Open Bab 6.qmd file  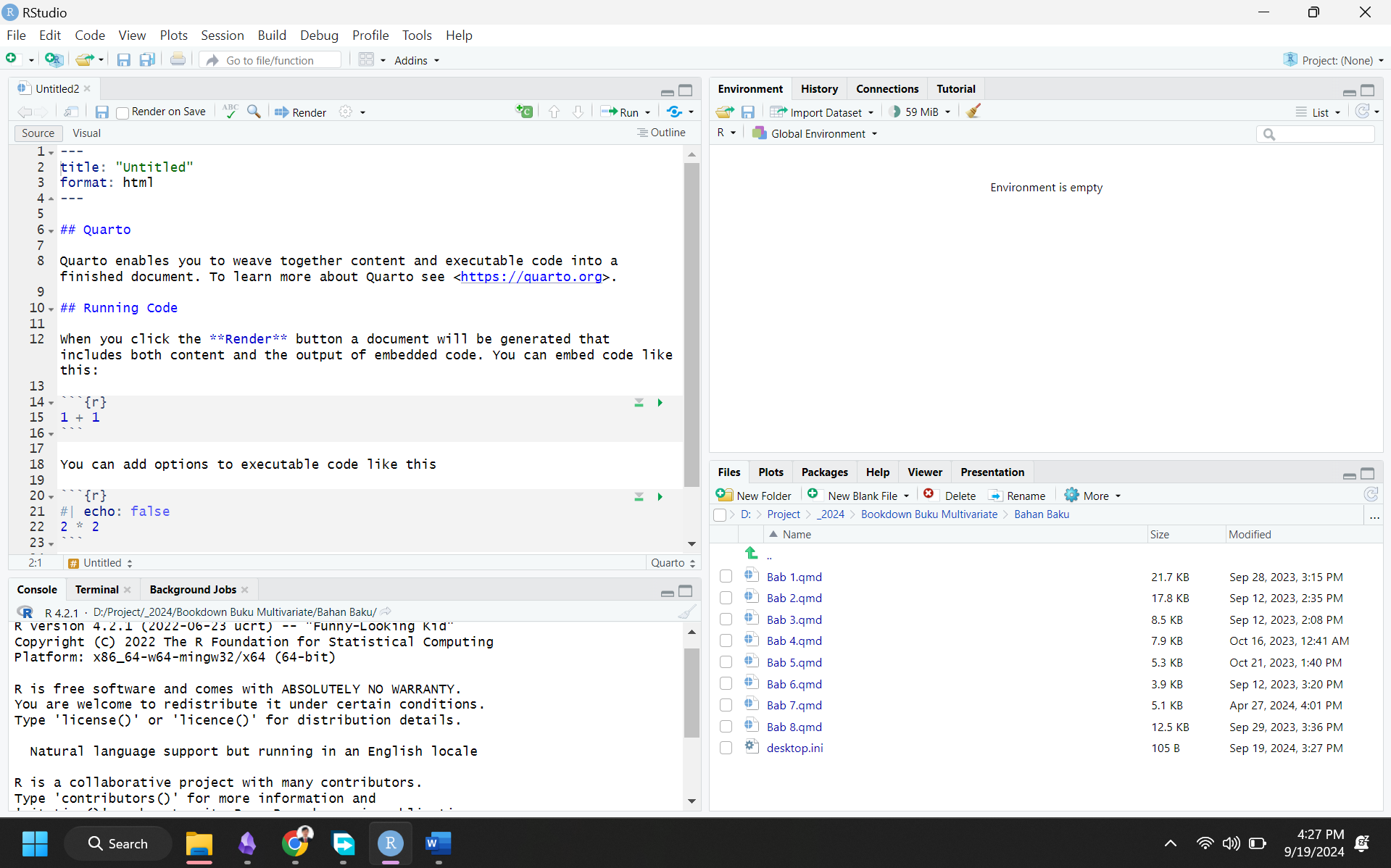pyautogui.click(x=794, y=684)
